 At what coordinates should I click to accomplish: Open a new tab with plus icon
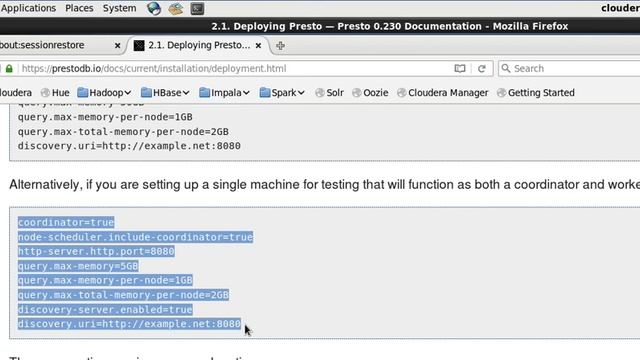pos(280,46)
